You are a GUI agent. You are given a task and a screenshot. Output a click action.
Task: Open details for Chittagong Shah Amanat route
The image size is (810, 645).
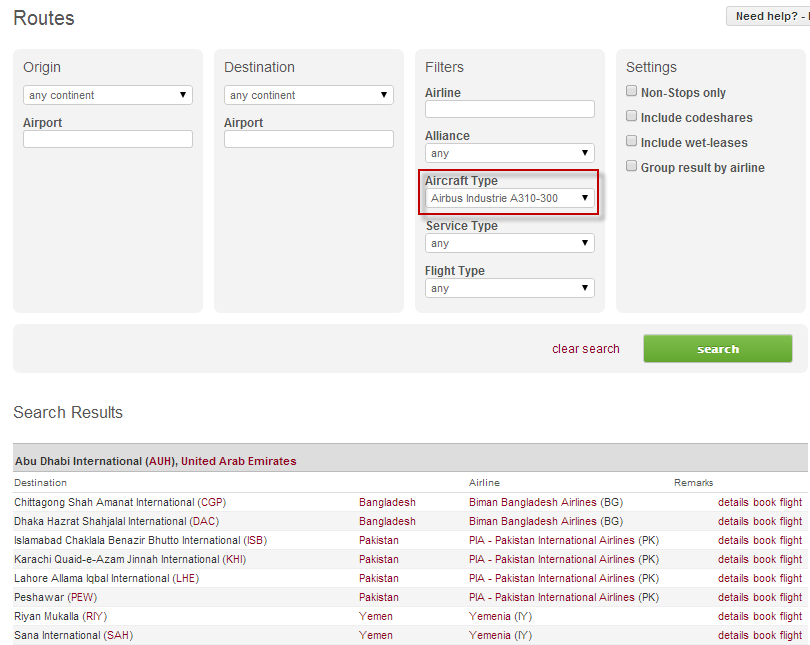[733, 502]
